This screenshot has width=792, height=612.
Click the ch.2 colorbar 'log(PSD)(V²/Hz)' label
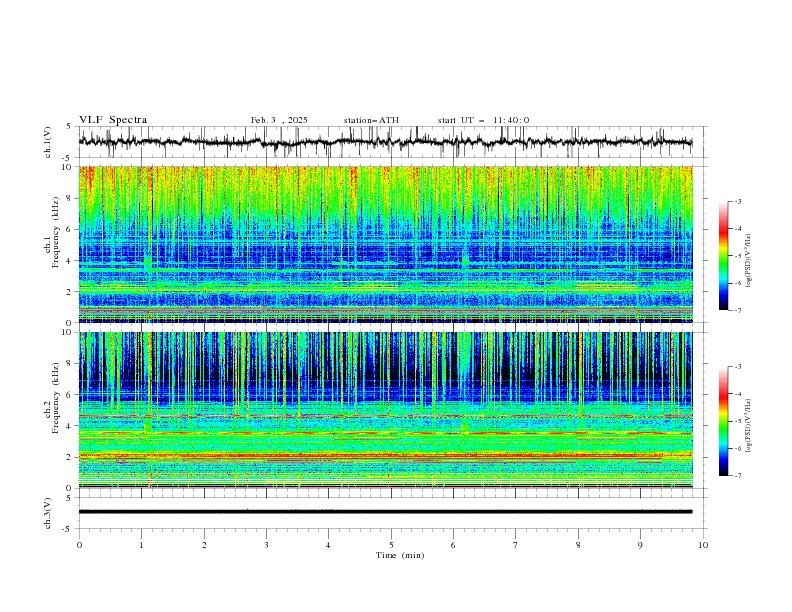tap(749, 426)
